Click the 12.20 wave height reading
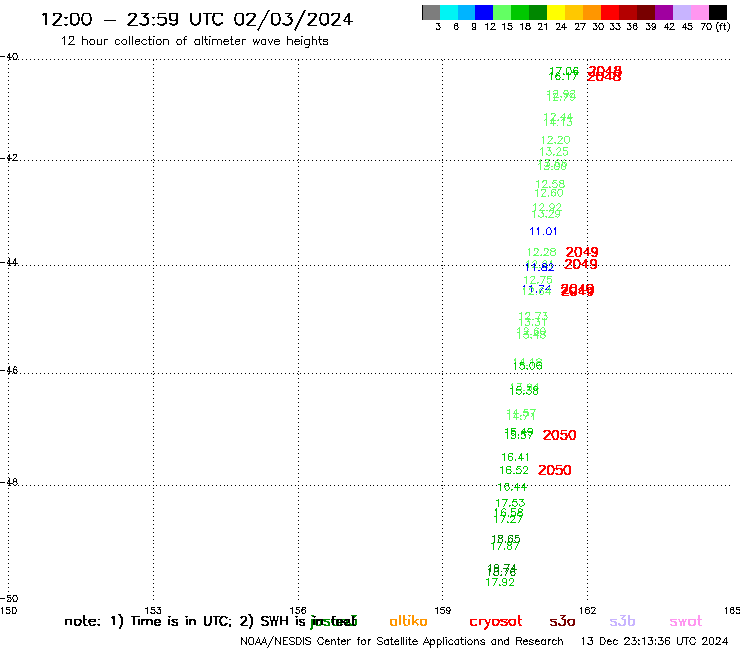 [555, 140]
